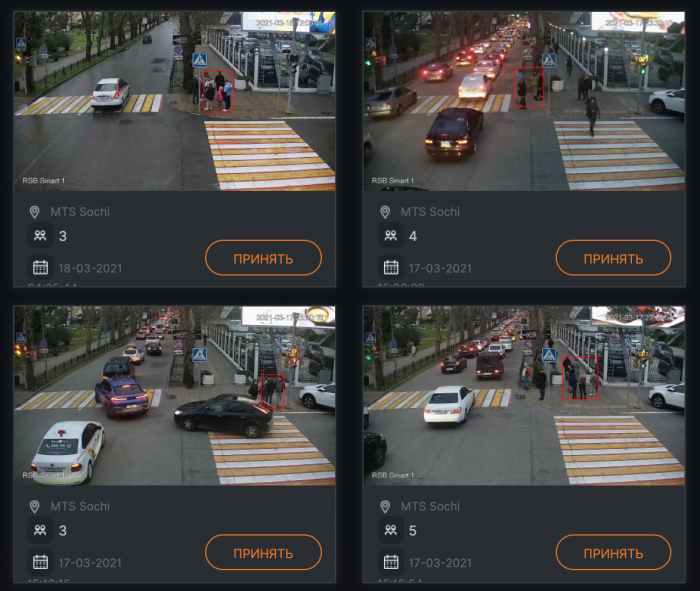The image size is (700, 591).
Task: Select the date text 18-03-2021
Action: point(90,268)
